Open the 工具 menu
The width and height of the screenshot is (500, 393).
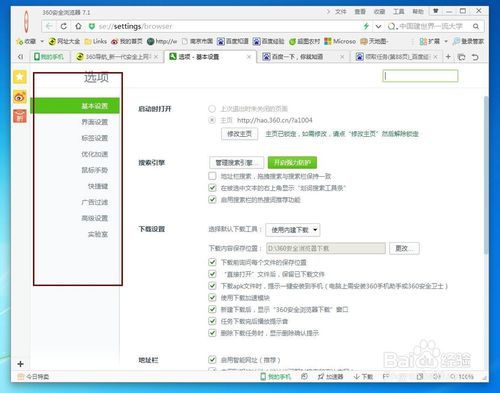[398, 12]
